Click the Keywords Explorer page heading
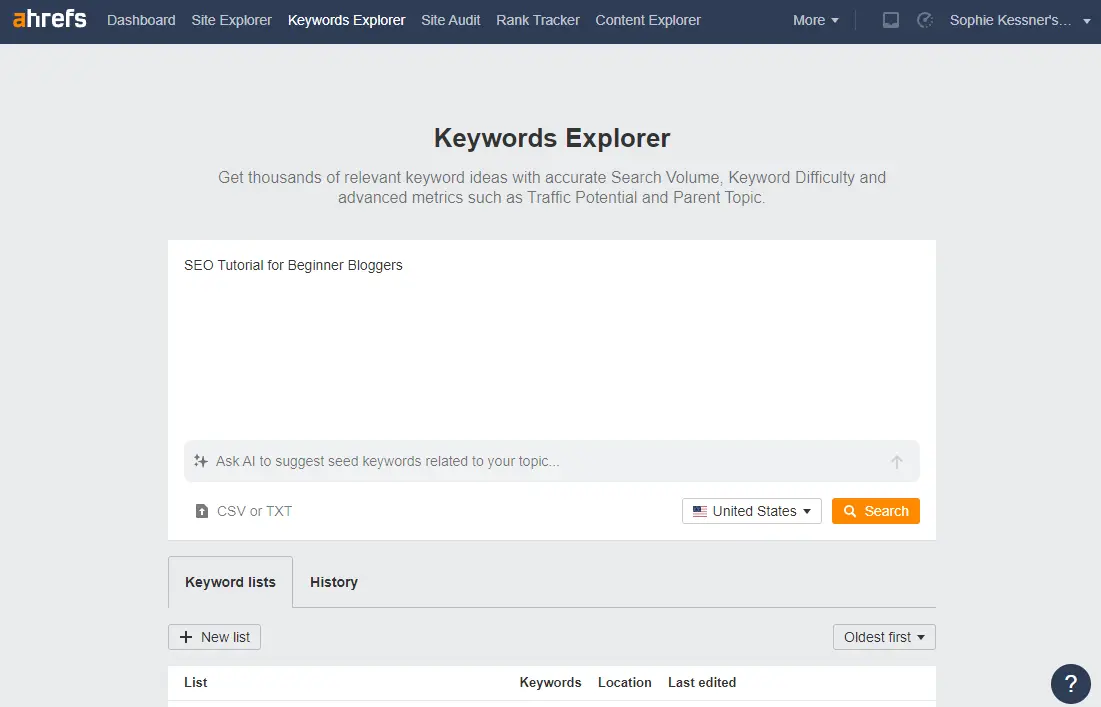The width and height of the screenshot is (1101, 707). point(552,138)
